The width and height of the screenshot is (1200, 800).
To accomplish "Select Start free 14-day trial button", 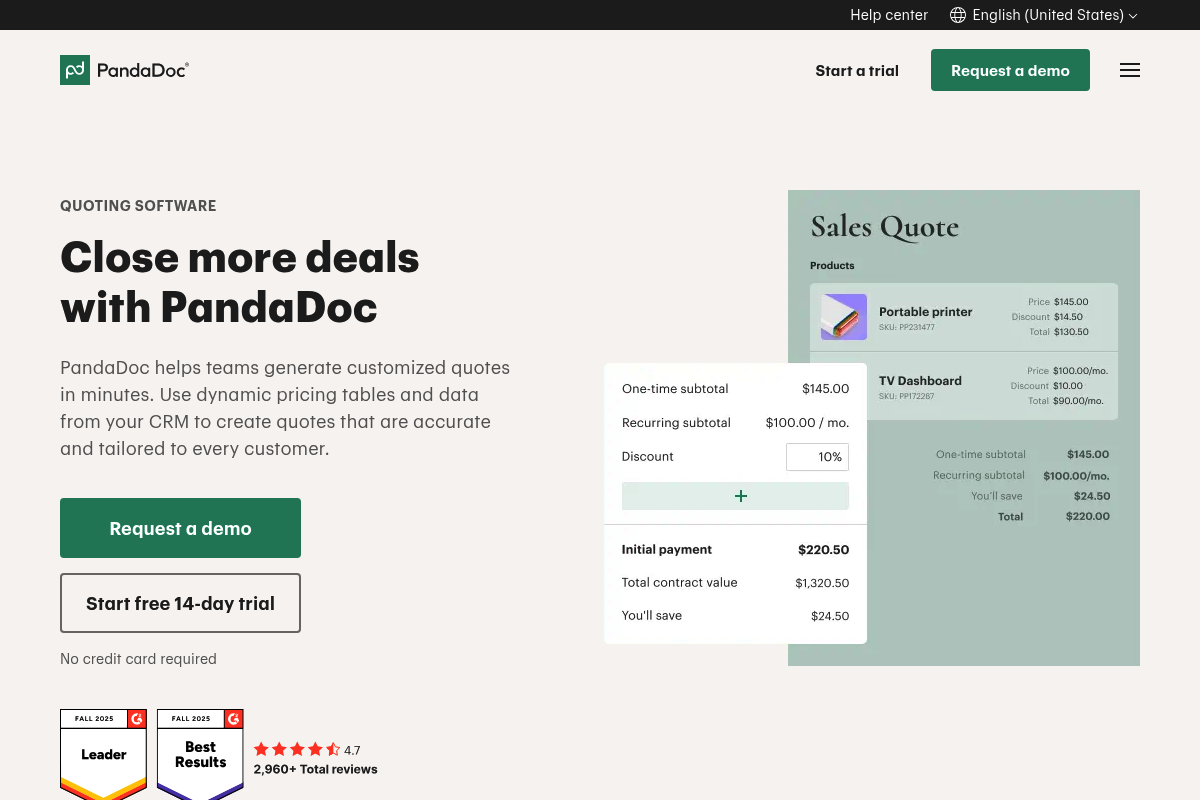I will click(180, 603).
